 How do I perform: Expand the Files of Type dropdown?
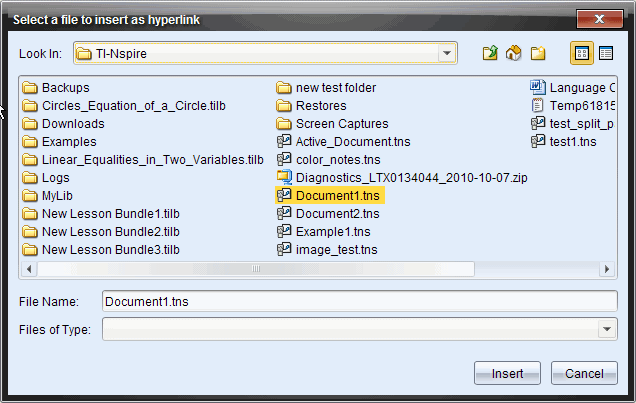pyautogui.click(x=607, y=329)
